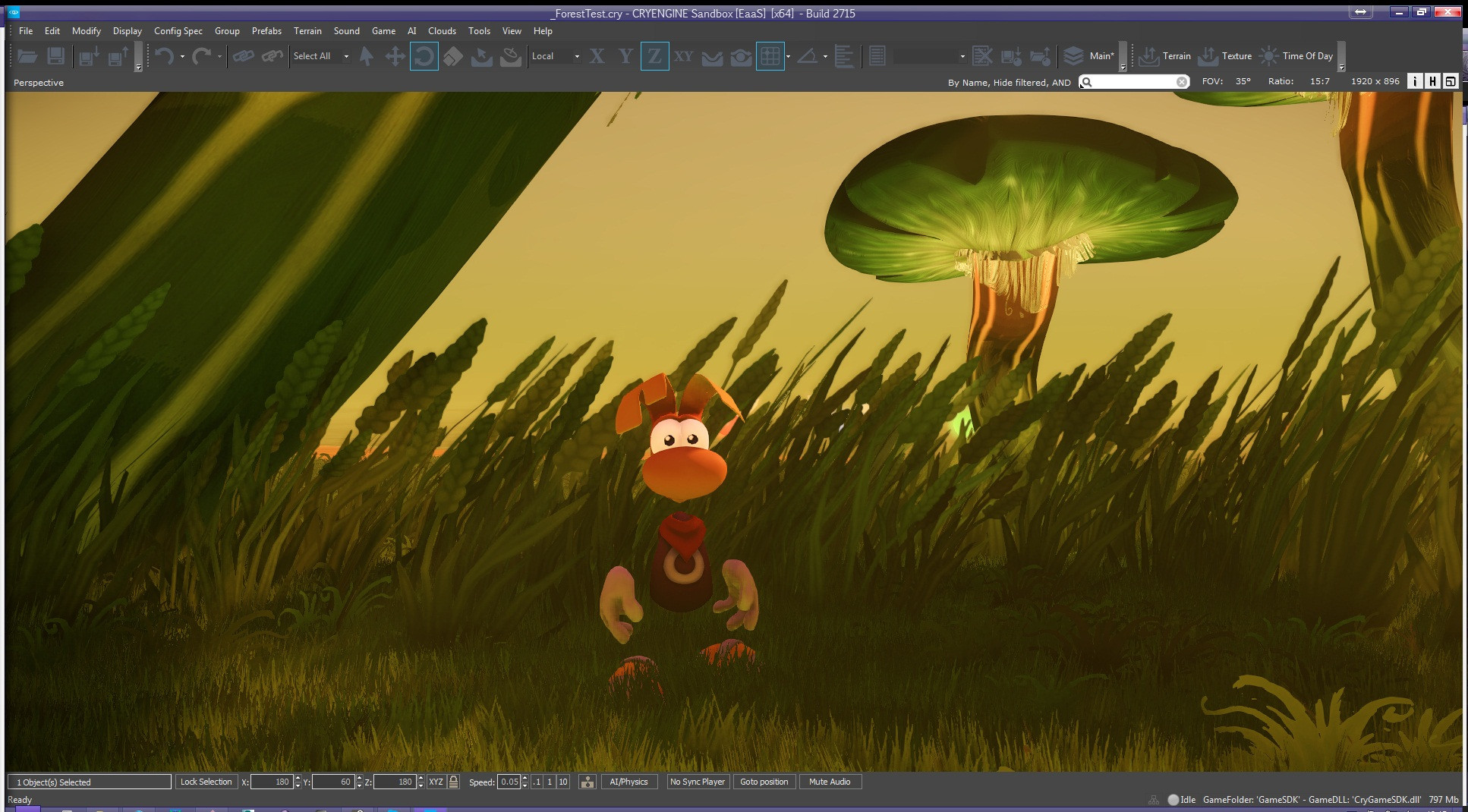Expand the file toolbar overflow options
Viewport: 1468px width, 812px height.
click(138, 56)
